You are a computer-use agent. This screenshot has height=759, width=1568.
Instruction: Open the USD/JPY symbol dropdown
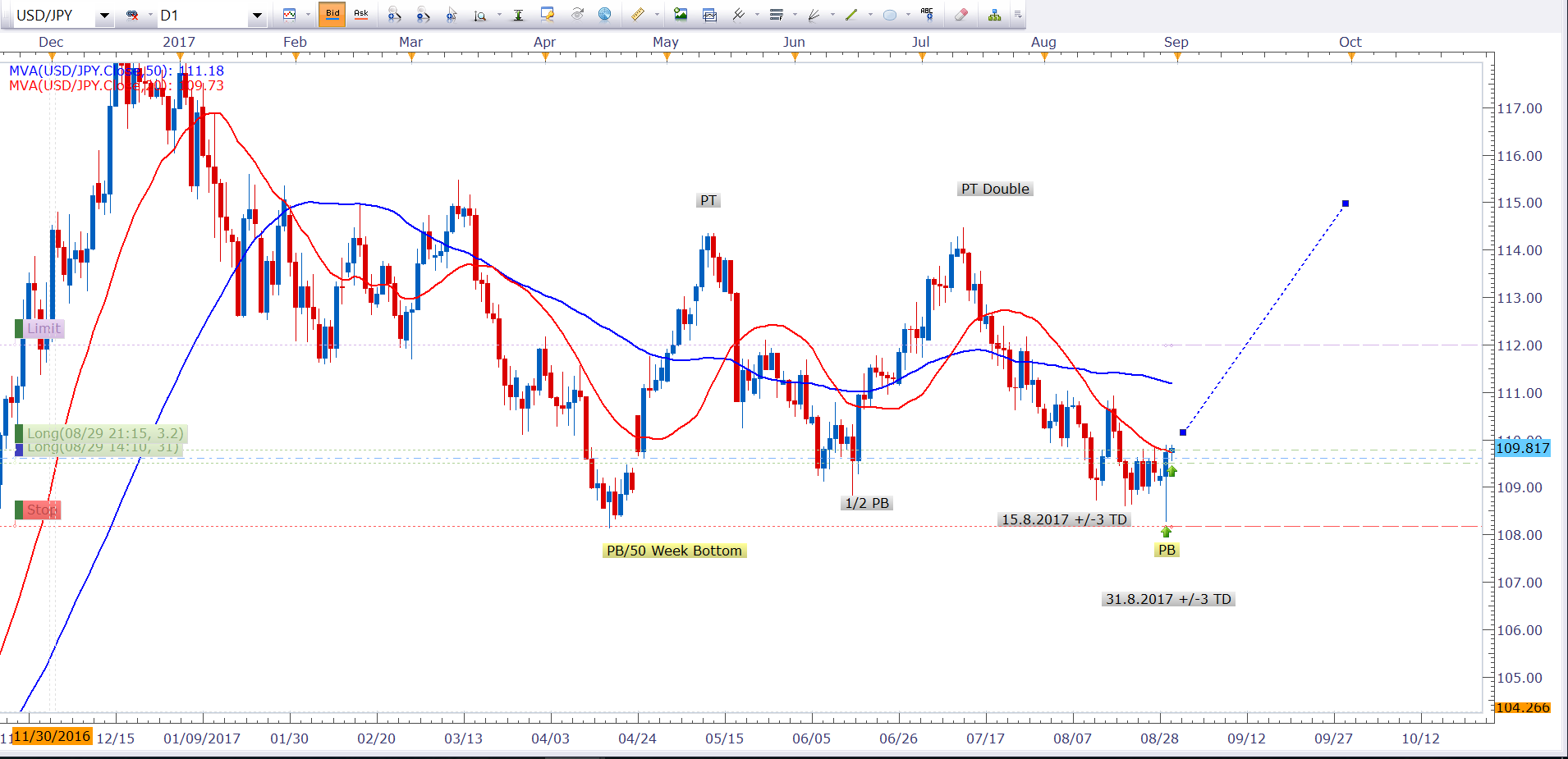pyautogui.click(x=104, y=16)
